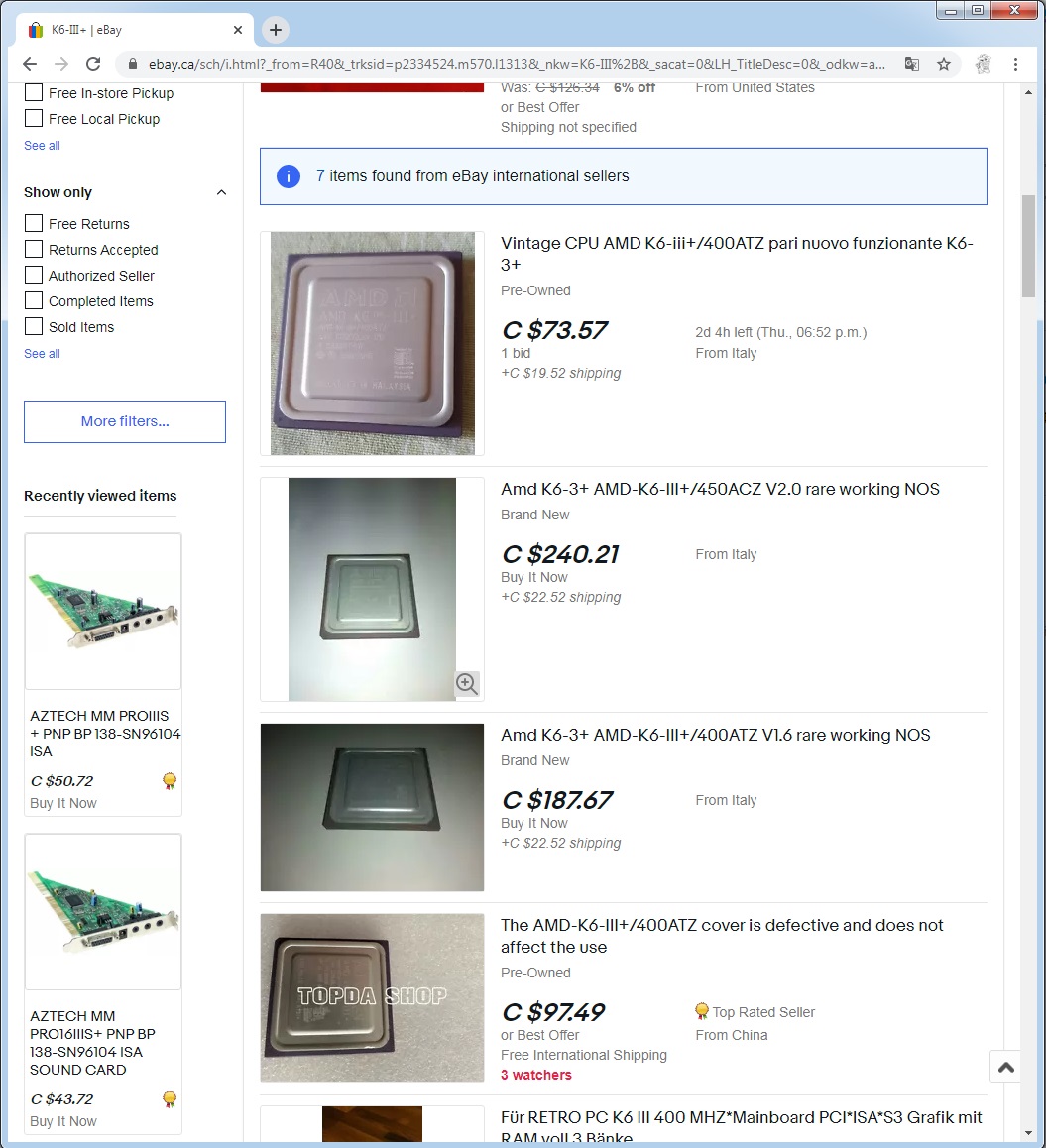Click the browser back arrow

coord(30,64)
